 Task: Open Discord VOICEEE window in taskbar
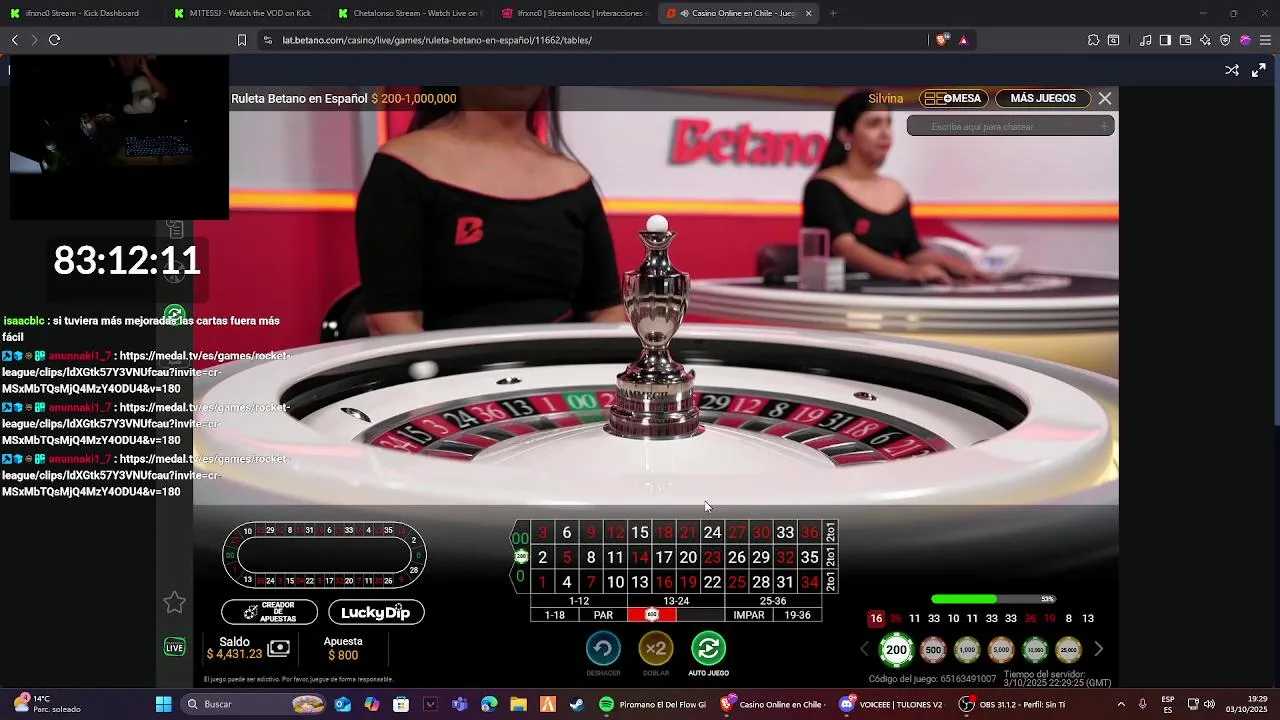(x=892, y=704)
